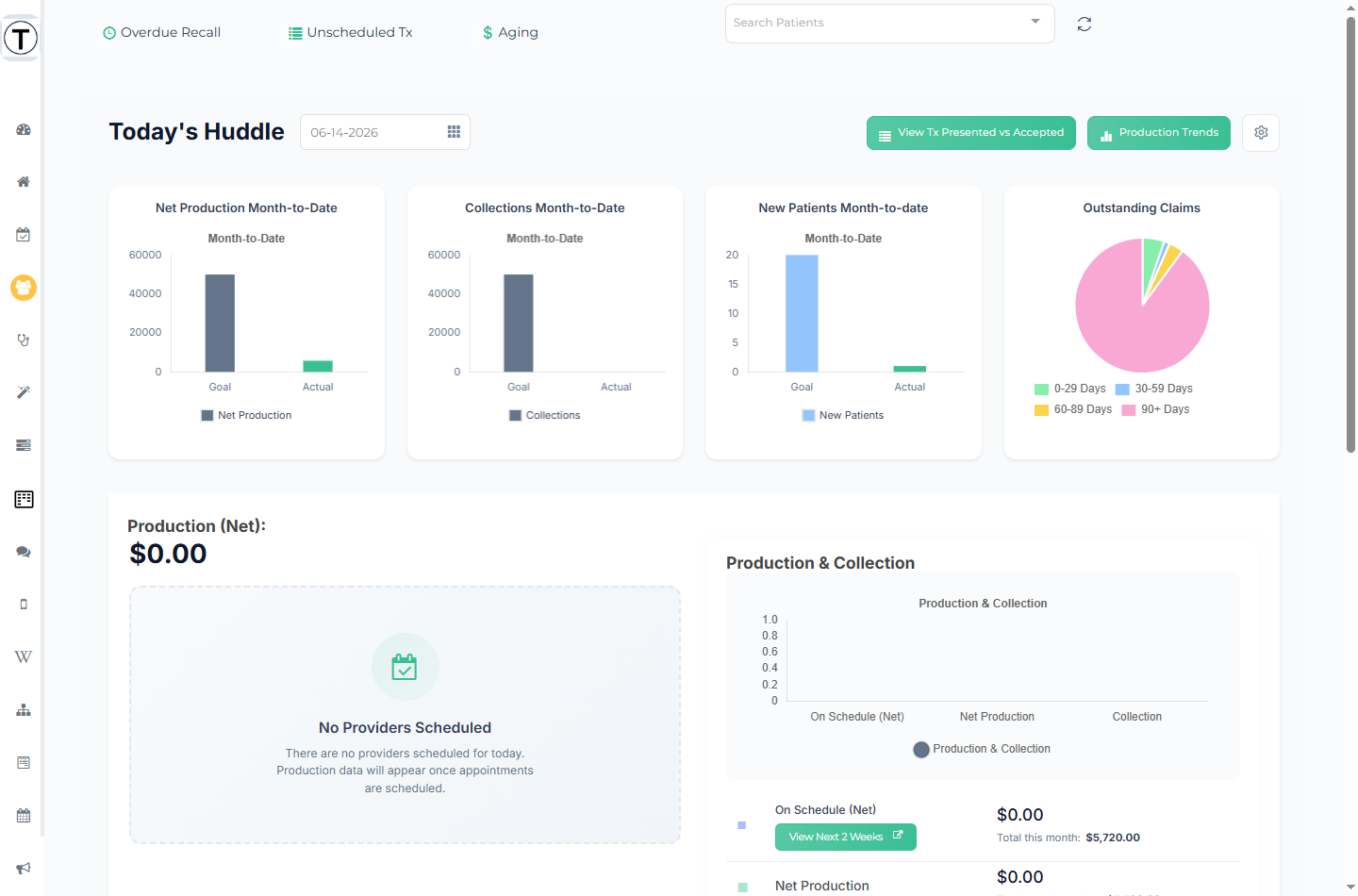1358x896 pixels.
Task: Go to the home icon in sidebar
Action: click(24, 182)
